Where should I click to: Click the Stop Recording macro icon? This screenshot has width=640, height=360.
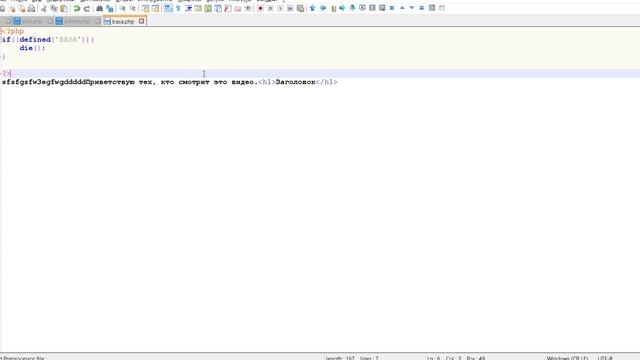coord(270,8)
